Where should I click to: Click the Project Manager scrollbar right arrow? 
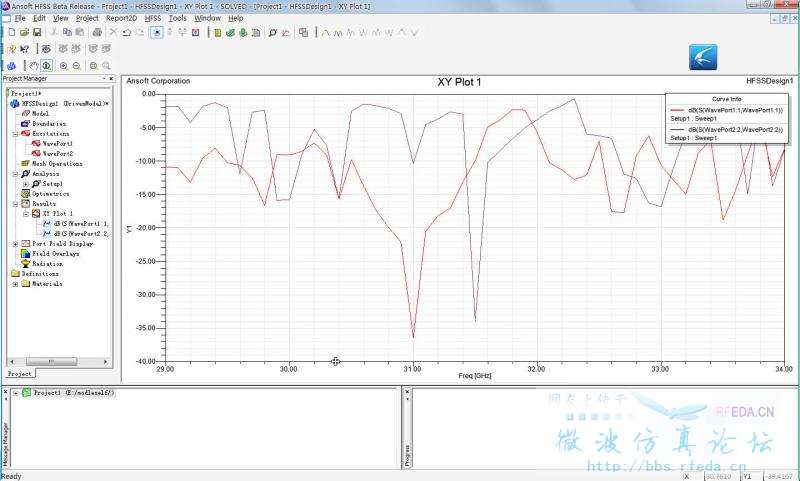pyautogui.click(x=106, y=362)
